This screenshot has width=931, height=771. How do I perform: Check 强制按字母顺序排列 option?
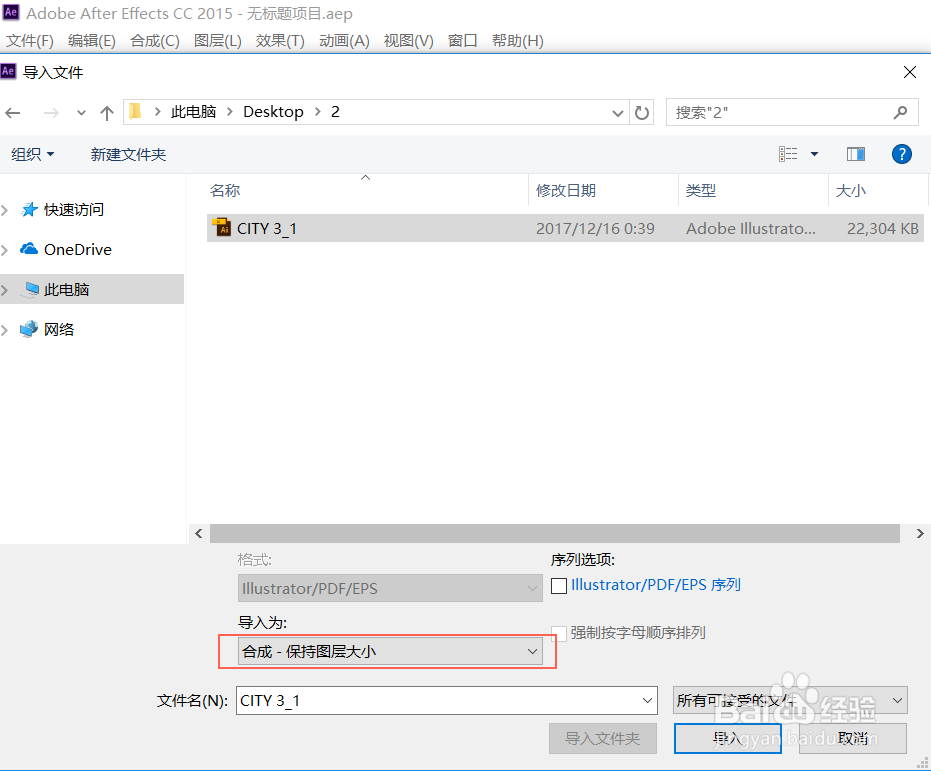[x=559, y=630]
